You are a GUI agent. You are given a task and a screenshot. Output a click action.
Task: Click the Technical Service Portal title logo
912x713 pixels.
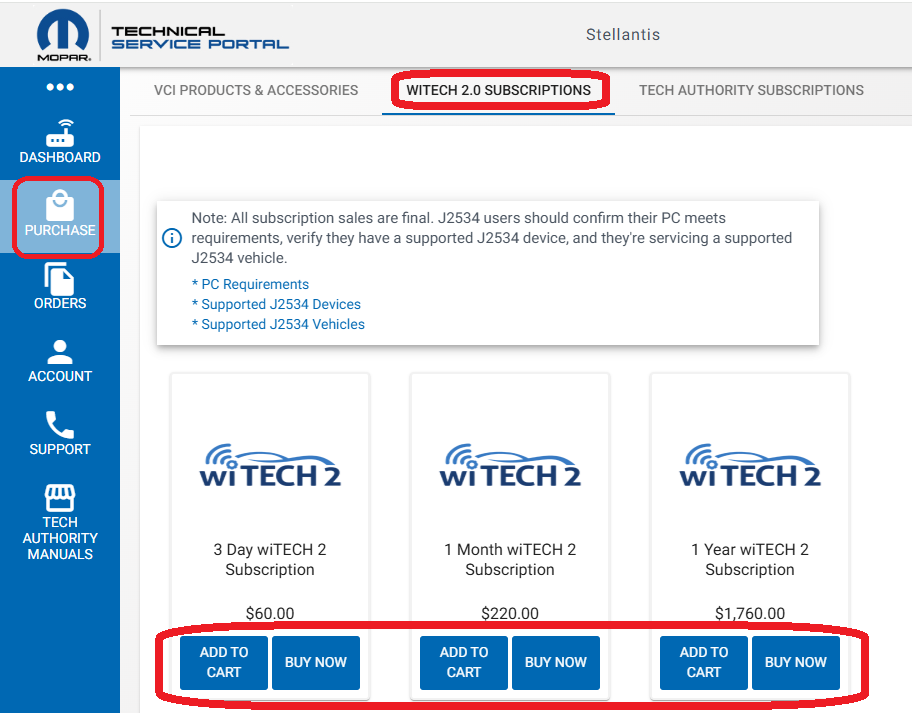(200, 38)
